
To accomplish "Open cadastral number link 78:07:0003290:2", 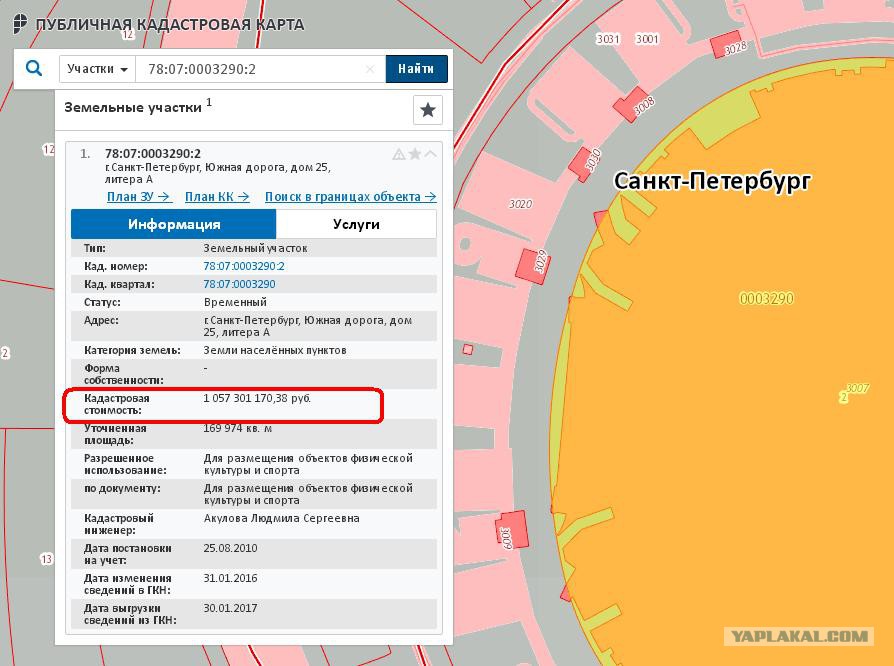I will 244,266.
